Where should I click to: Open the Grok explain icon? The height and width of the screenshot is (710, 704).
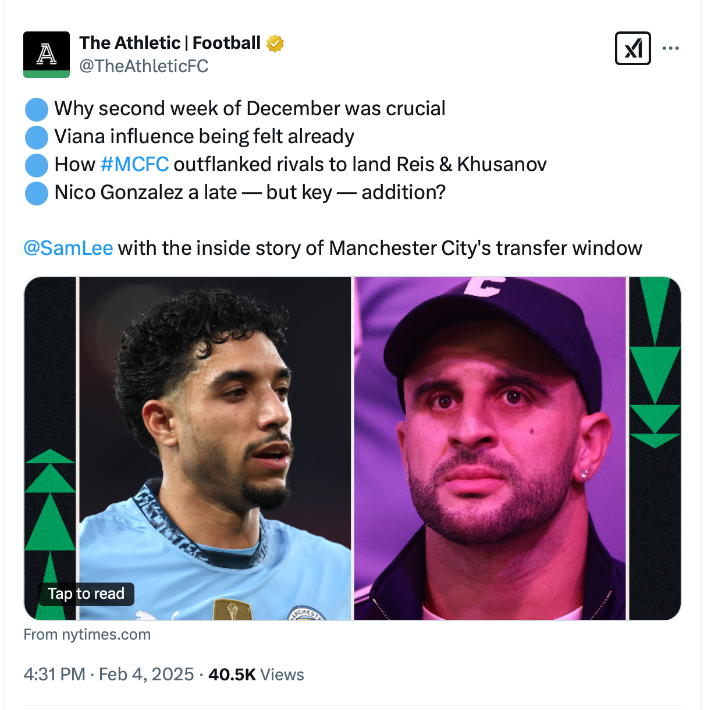click(632, 48)
